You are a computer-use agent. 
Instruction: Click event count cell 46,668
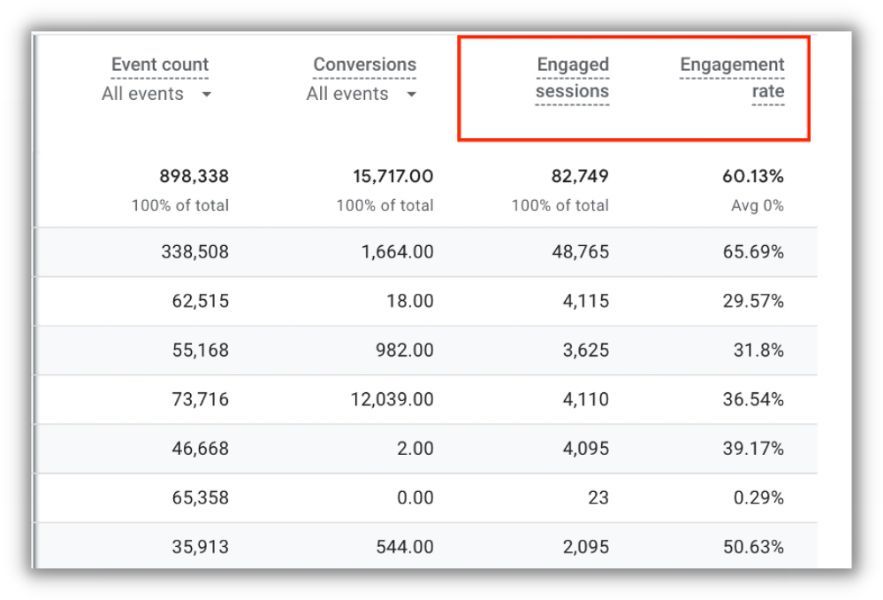click(x=200, y=448)
